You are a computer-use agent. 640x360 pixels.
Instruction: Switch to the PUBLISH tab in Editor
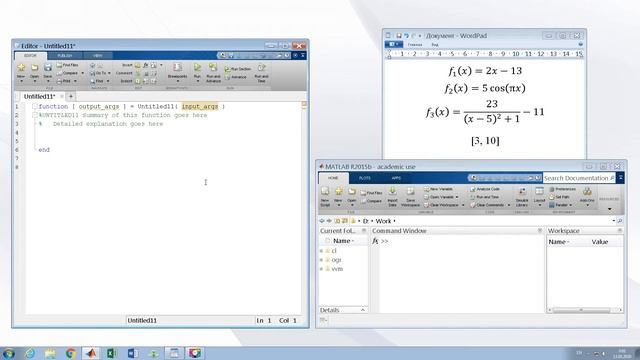click(64, 56)
